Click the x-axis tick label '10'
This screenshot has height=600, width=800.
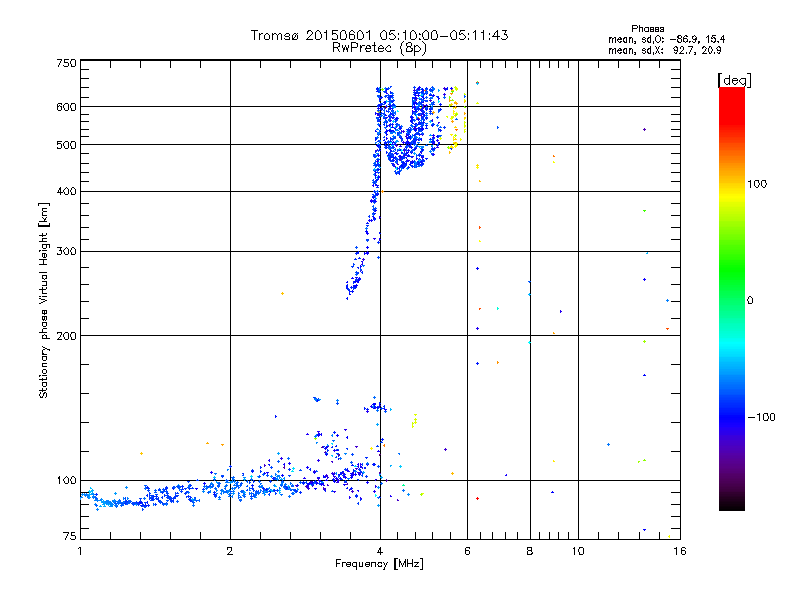[578, 551]
